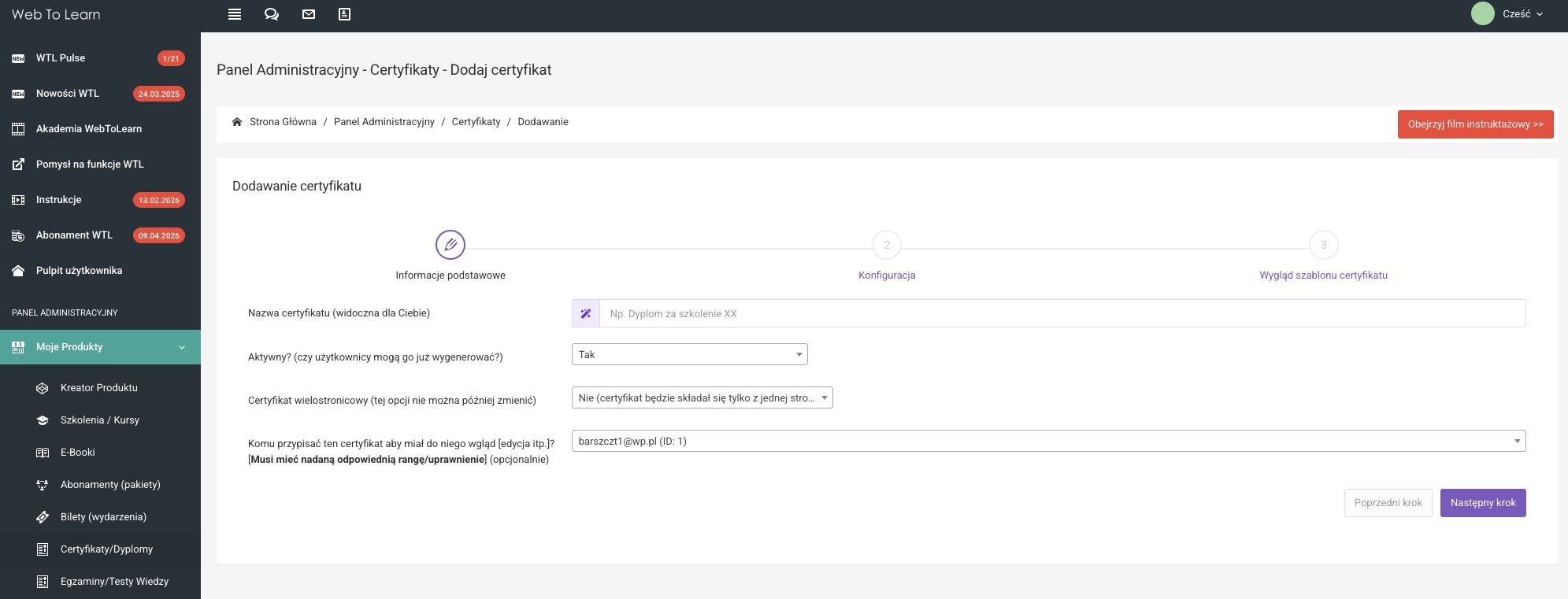The height and width of the screenshot is (599, 1568).
Task: Go to step 2 circle Konfiguracja
Action: click(887, 245)
